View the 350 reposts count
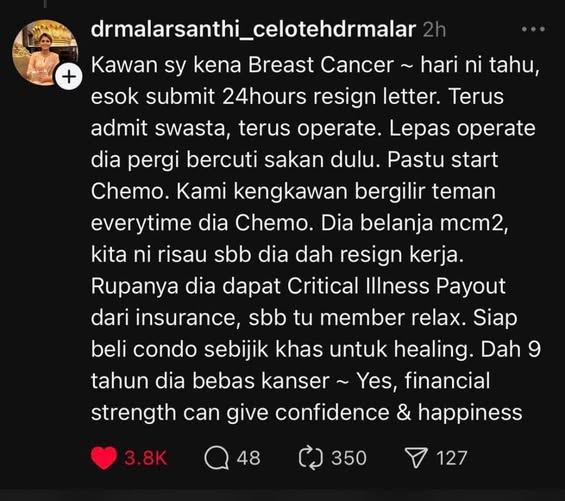Screen dimensions: 565x501 click(349, 458)
